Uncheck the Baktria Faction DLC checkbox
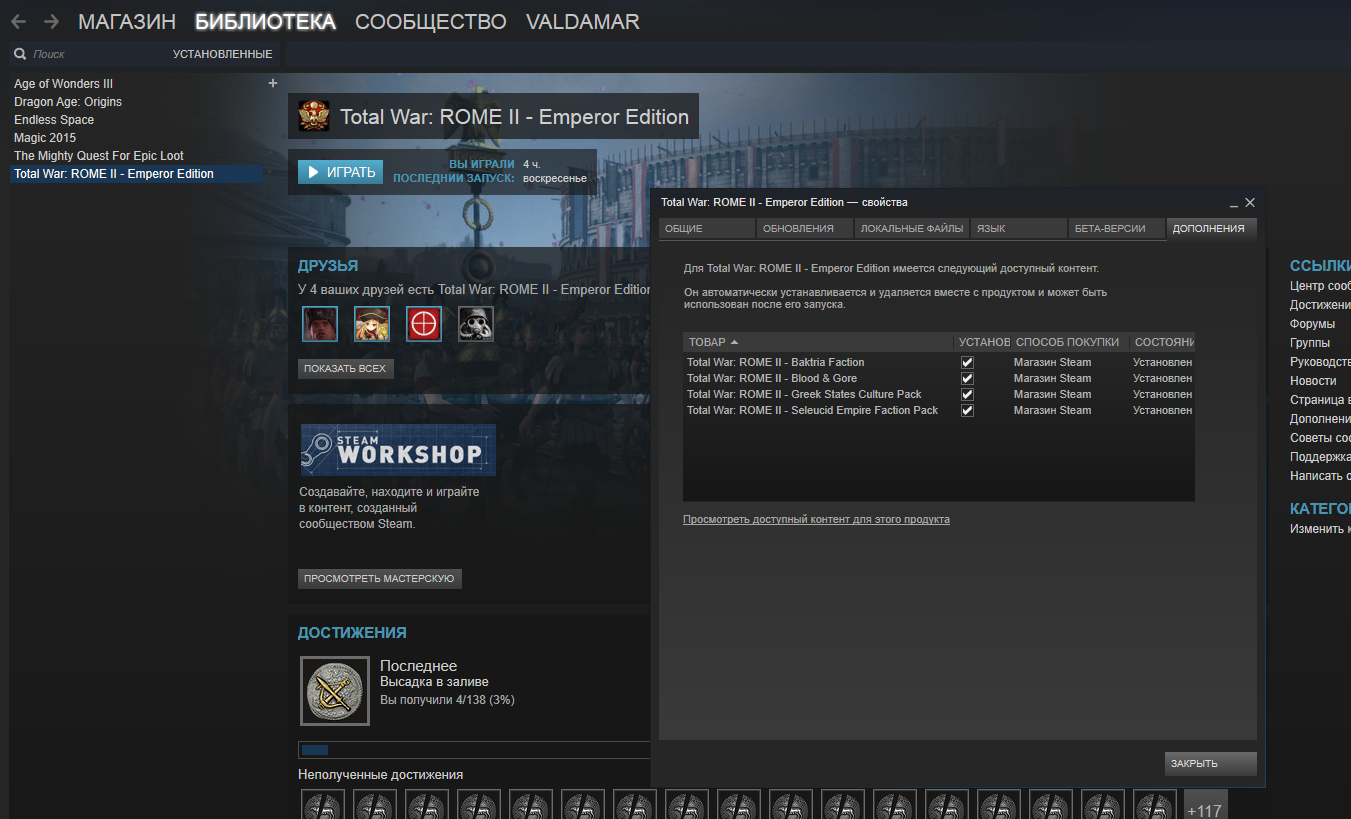 coord(967,363)
